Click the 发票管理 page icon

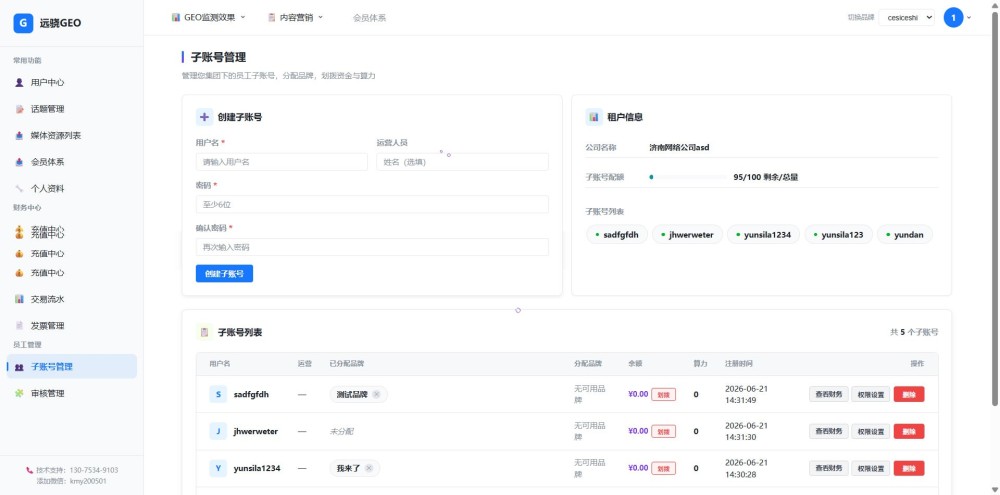(x=19, y=325)
